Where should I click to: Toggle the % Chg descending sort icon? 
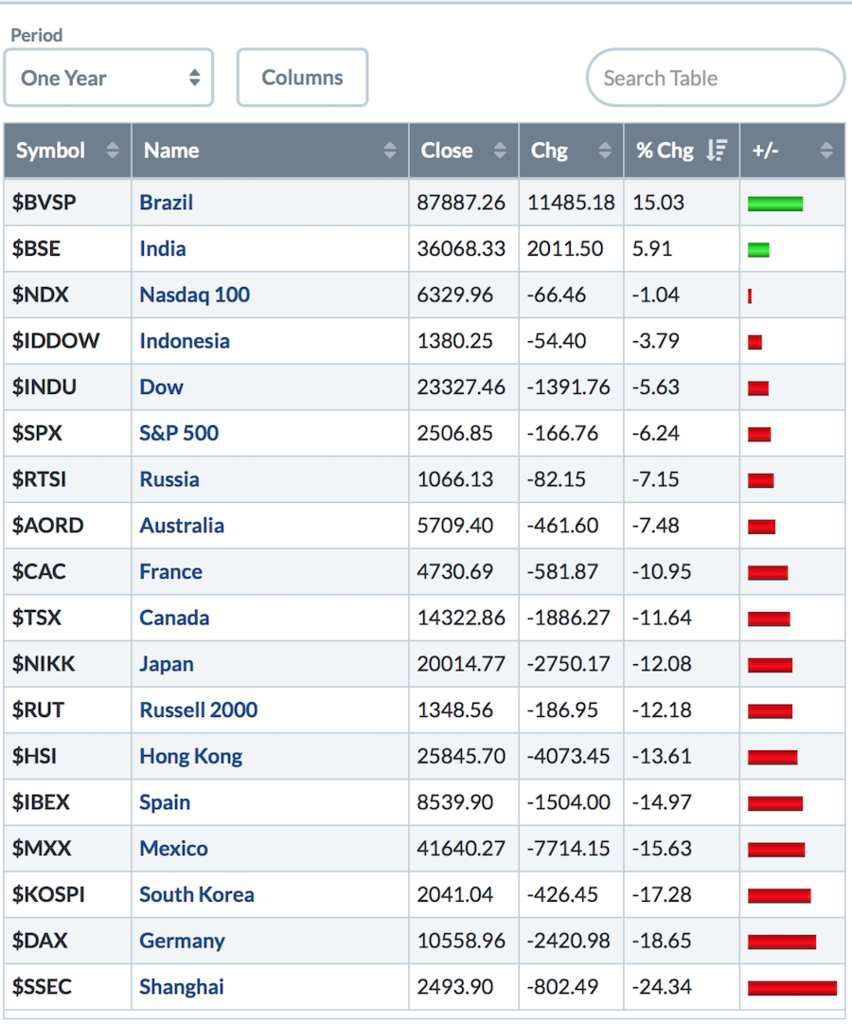coord(717,150)
